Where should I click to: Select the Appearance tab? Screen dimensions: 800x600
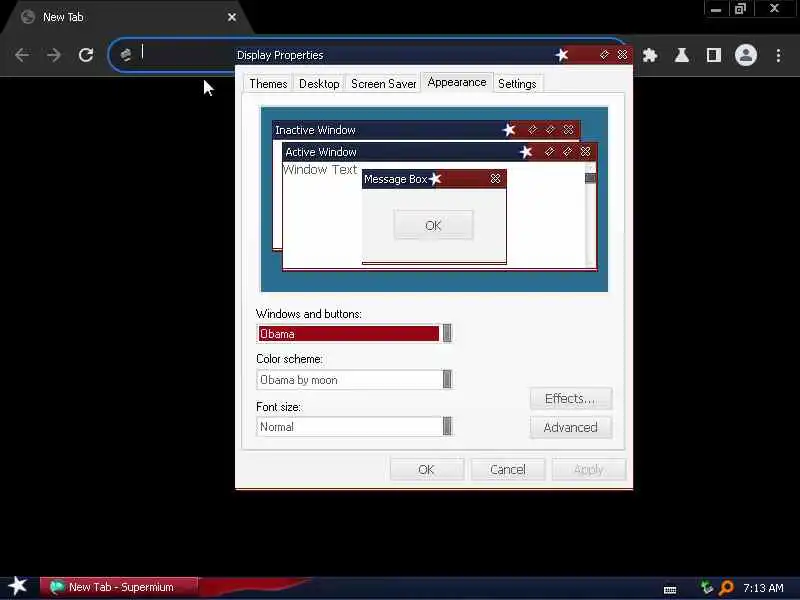(457, 83)
